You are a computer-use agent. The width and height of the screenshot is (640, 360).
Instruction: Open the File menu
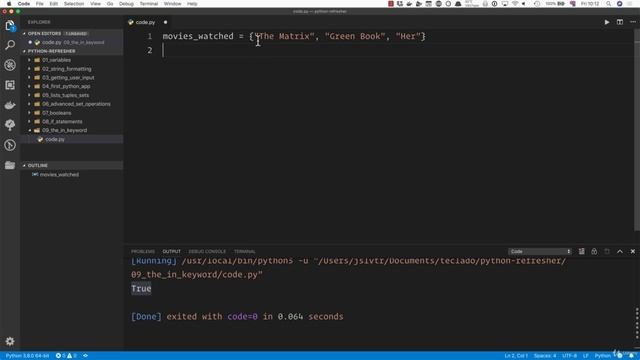coord(40,4)
